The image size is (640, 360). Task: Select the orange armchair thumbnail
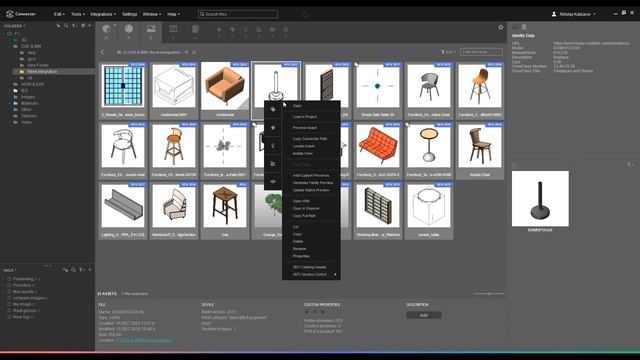tap(225, 87)
